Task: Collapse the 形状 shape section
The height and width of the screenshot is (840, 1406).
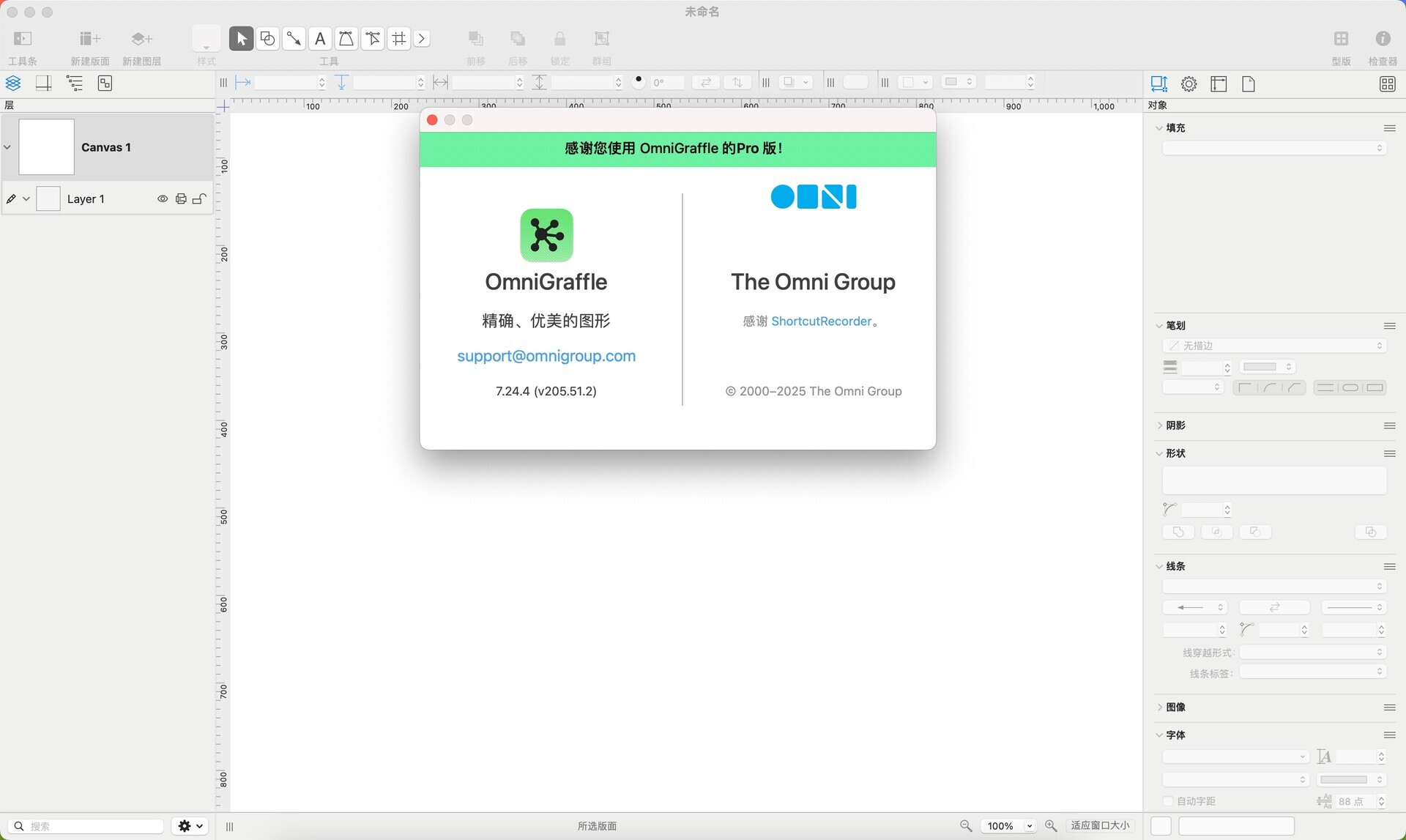Action: (x=1159, y=453)
